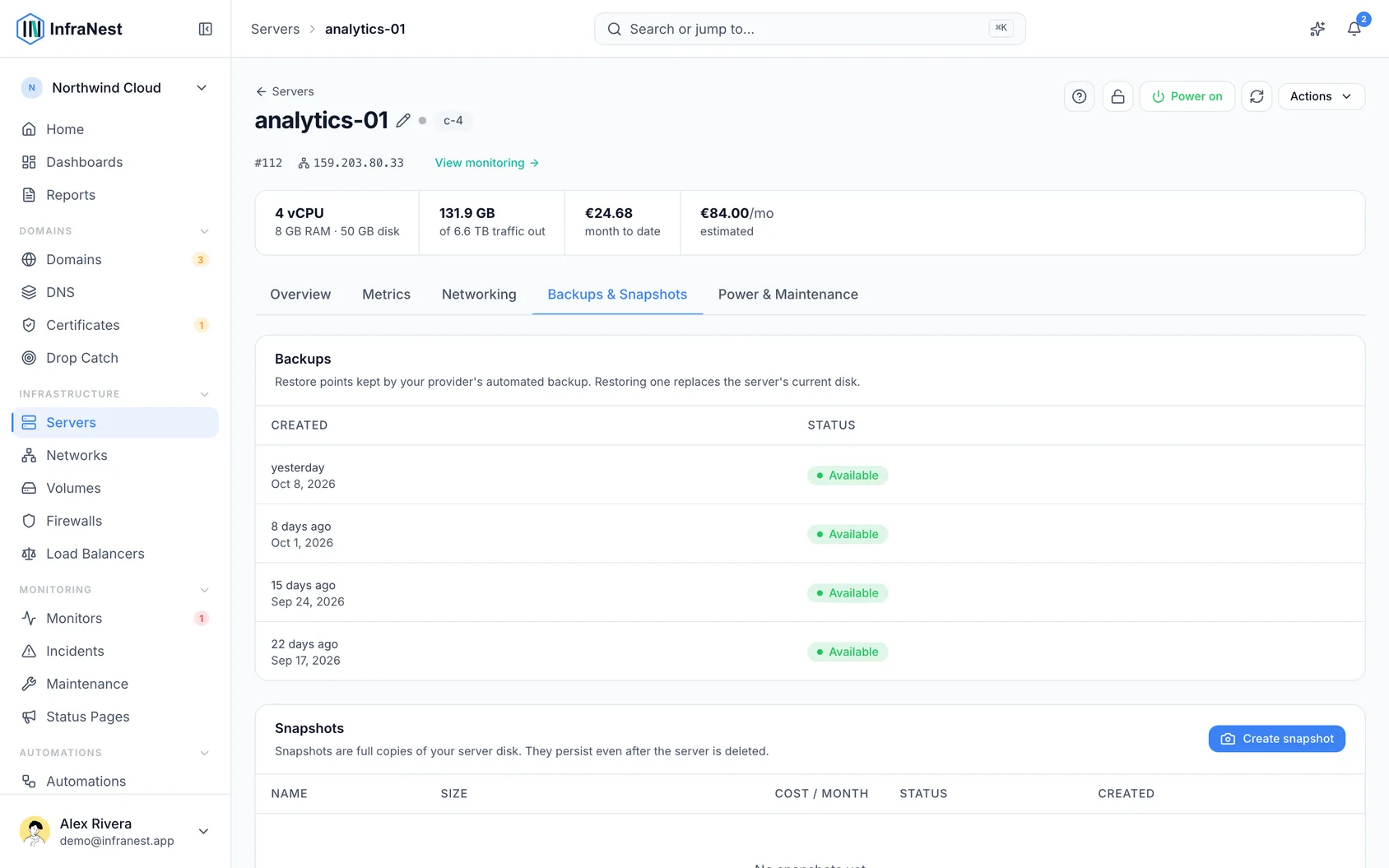Click the Power on button
The width and height of the screenshot is (1389, 868).
click(x=1187, y=96)
